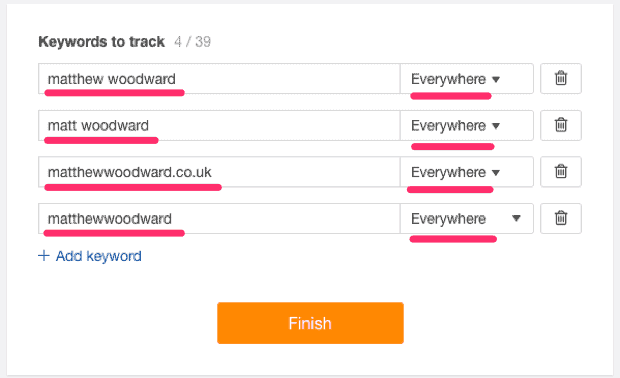
Task: Expand Everywhere dropdown for 'matt woodward'
Action: click(467, 125)
